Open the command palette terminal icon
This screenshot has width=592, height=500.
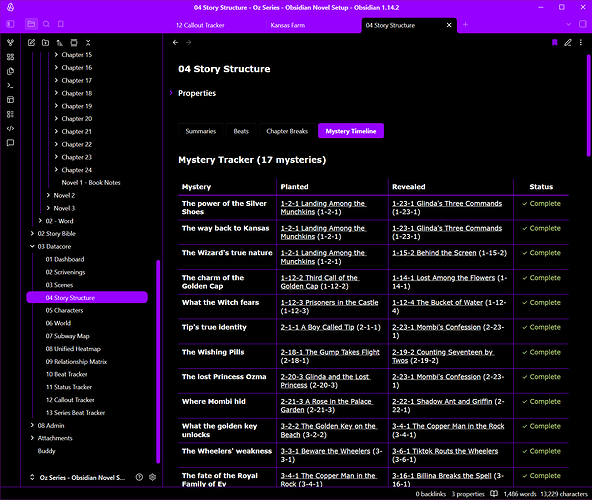pyautogui.click(x=11, y=86)
